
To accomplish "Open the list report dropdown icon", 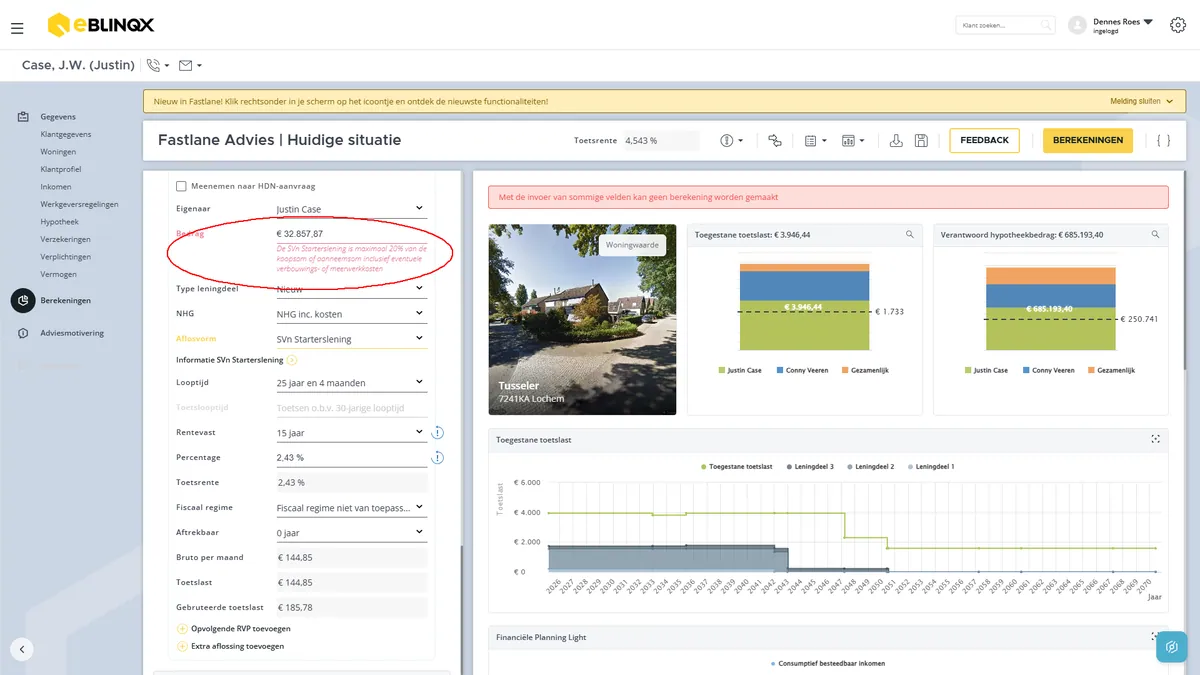I will (815, 141).
